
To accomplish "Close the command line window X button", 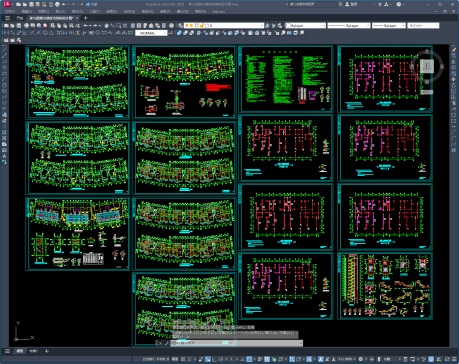I will [160, 343].
